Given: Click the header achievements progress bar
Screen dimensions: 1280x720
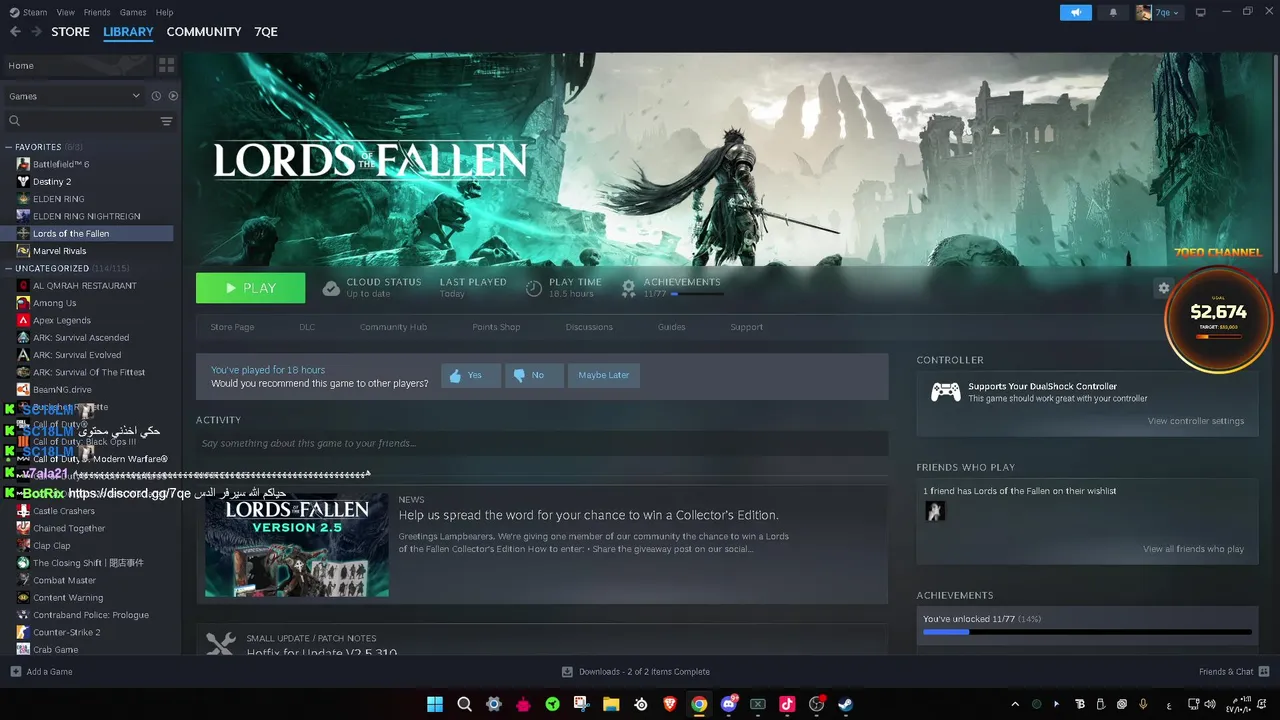Looking at the screenshot, I should (x=695, y=294).
